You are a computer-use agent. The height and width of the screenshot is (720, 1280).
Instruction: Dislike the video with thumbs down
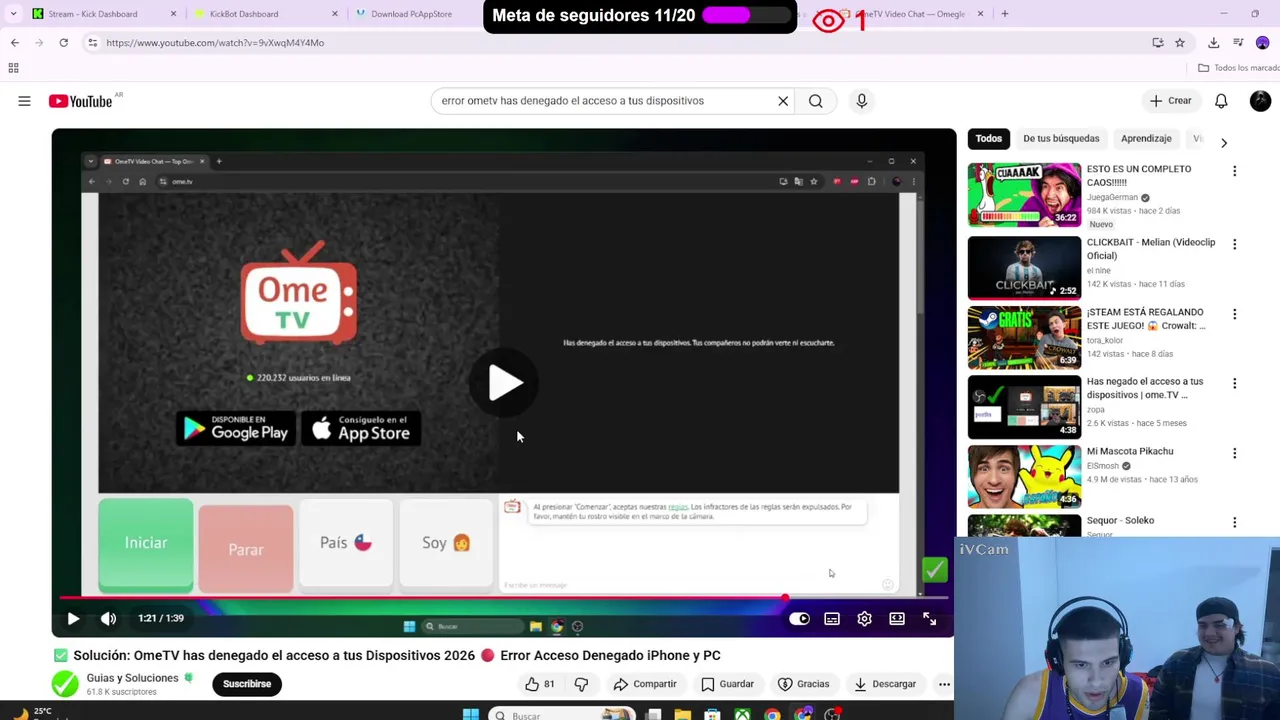[x=581, y=684]
